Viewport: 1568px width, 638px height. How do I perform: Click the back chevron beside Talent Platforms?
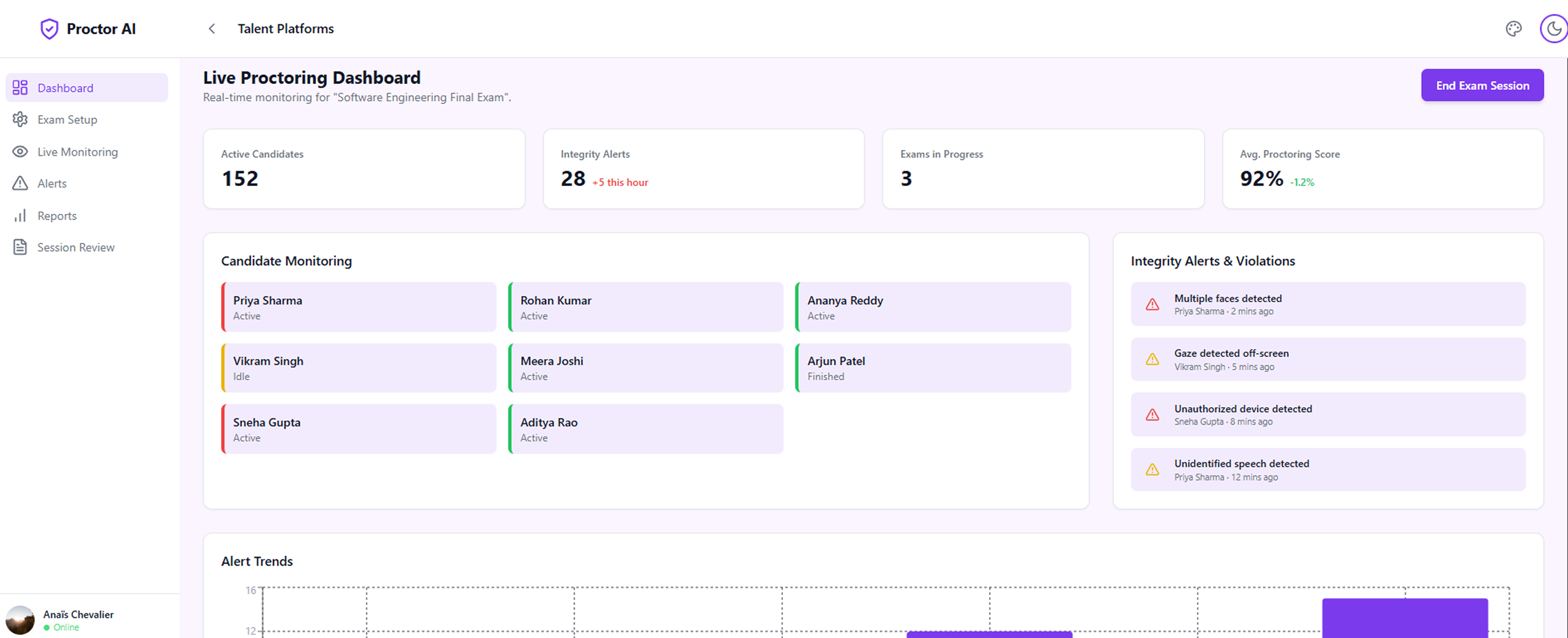[212, 28]
